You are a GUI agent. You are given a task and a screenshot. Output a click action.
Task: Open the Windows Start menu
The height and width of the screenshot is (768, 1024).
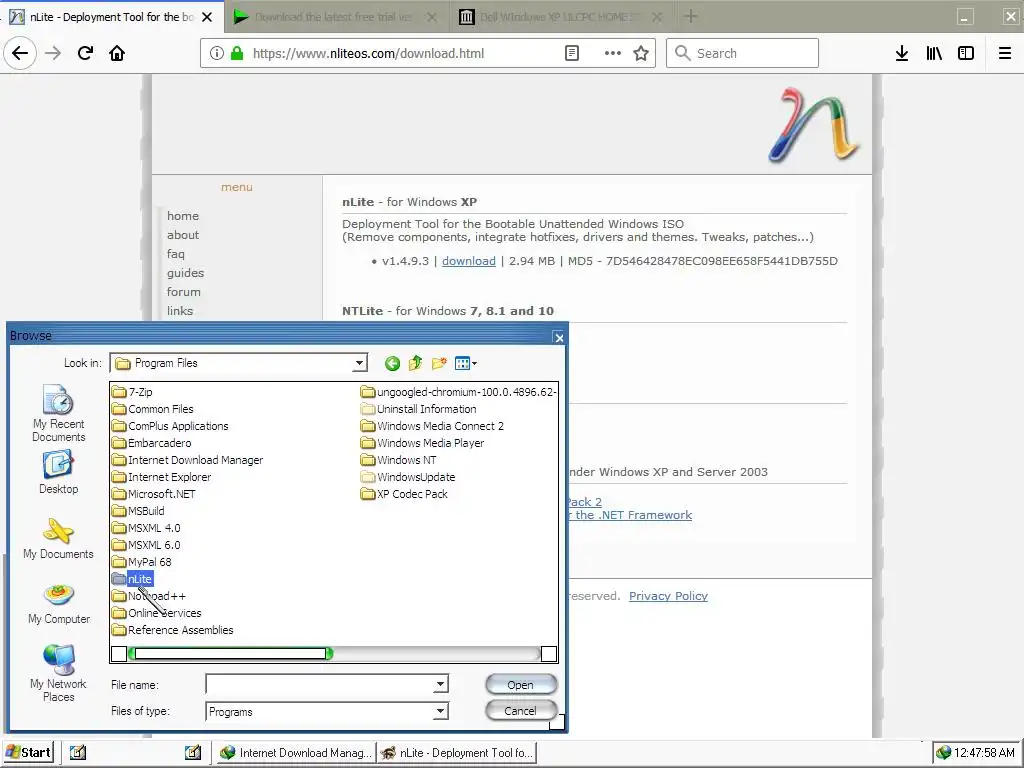[x=28, y=752]
